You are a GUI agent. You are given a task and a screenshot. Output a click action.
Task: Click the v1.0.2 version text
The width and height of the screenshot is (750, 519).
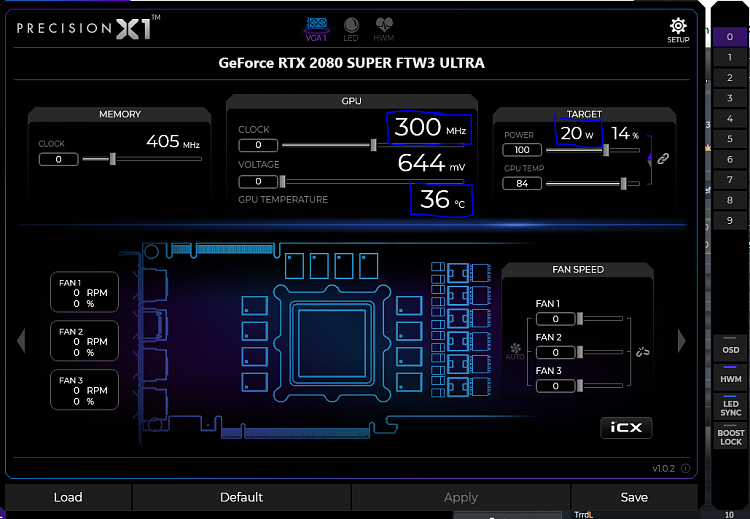[663, 468]
